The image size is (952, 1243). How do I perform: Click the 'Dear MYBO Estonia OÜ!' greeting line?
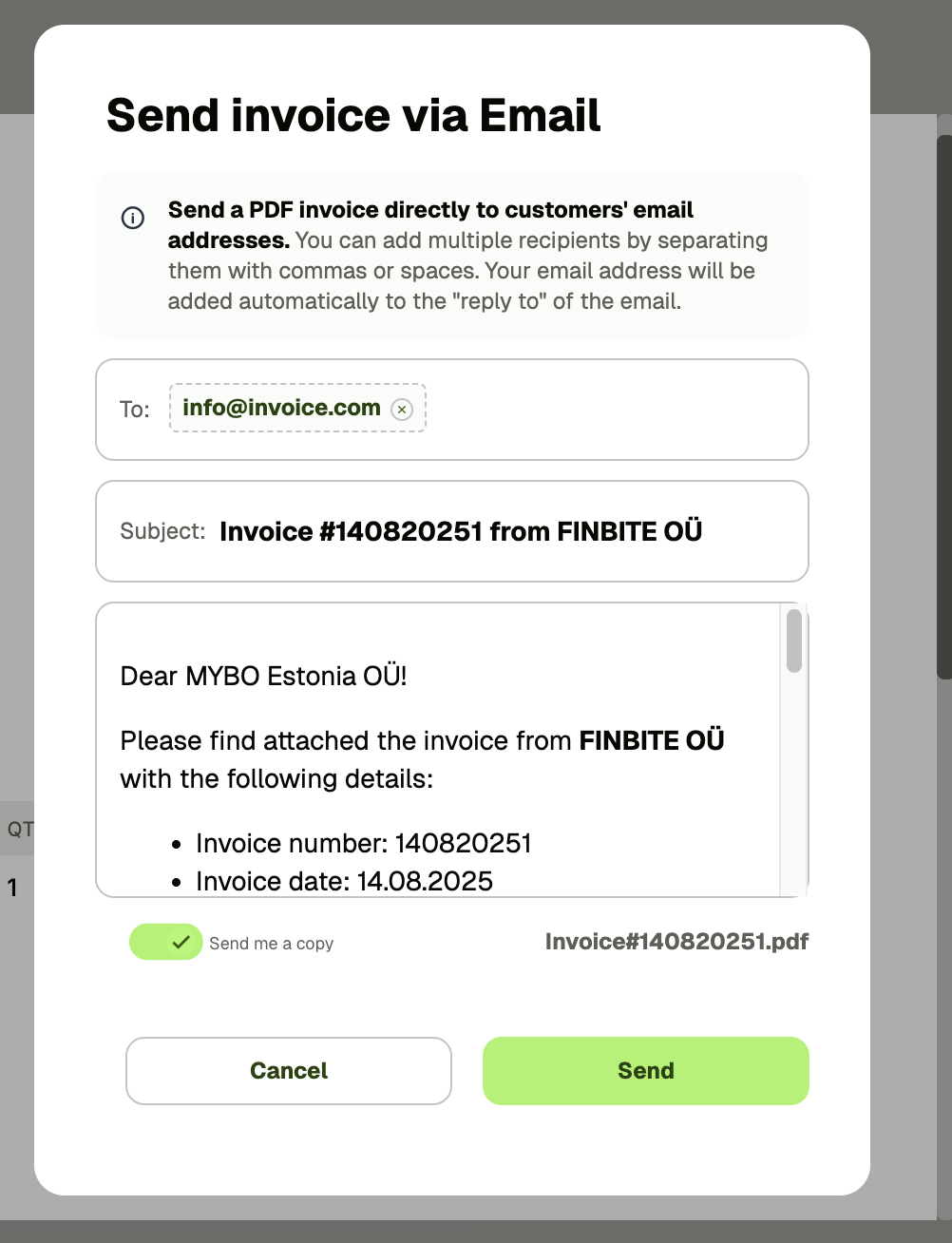pyautogui.click(x=263, y=677)
